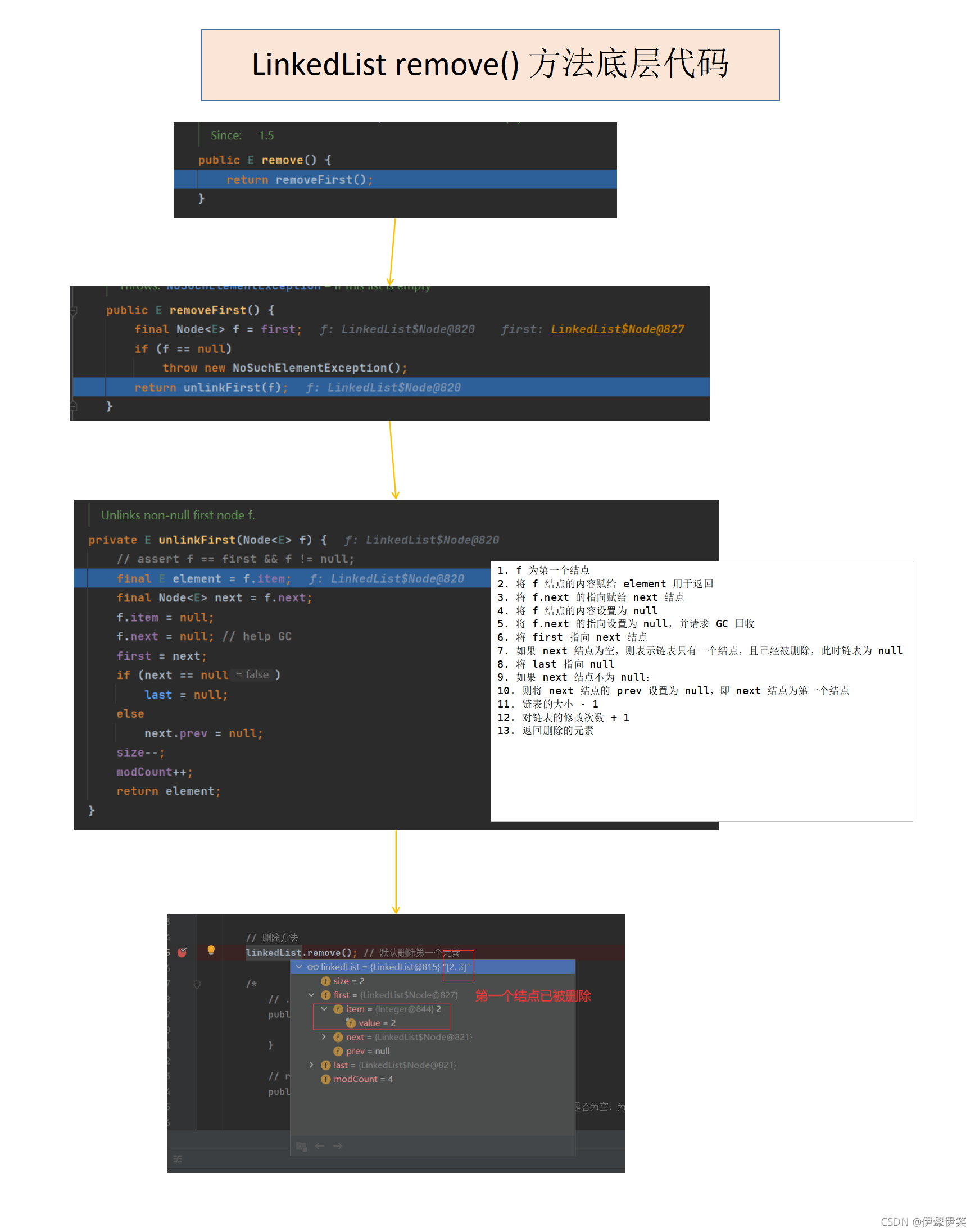Click the 'f.item = null;' line
Image resolution: width=975 pixels, height=1232 pixels.
tap(165, 617)
